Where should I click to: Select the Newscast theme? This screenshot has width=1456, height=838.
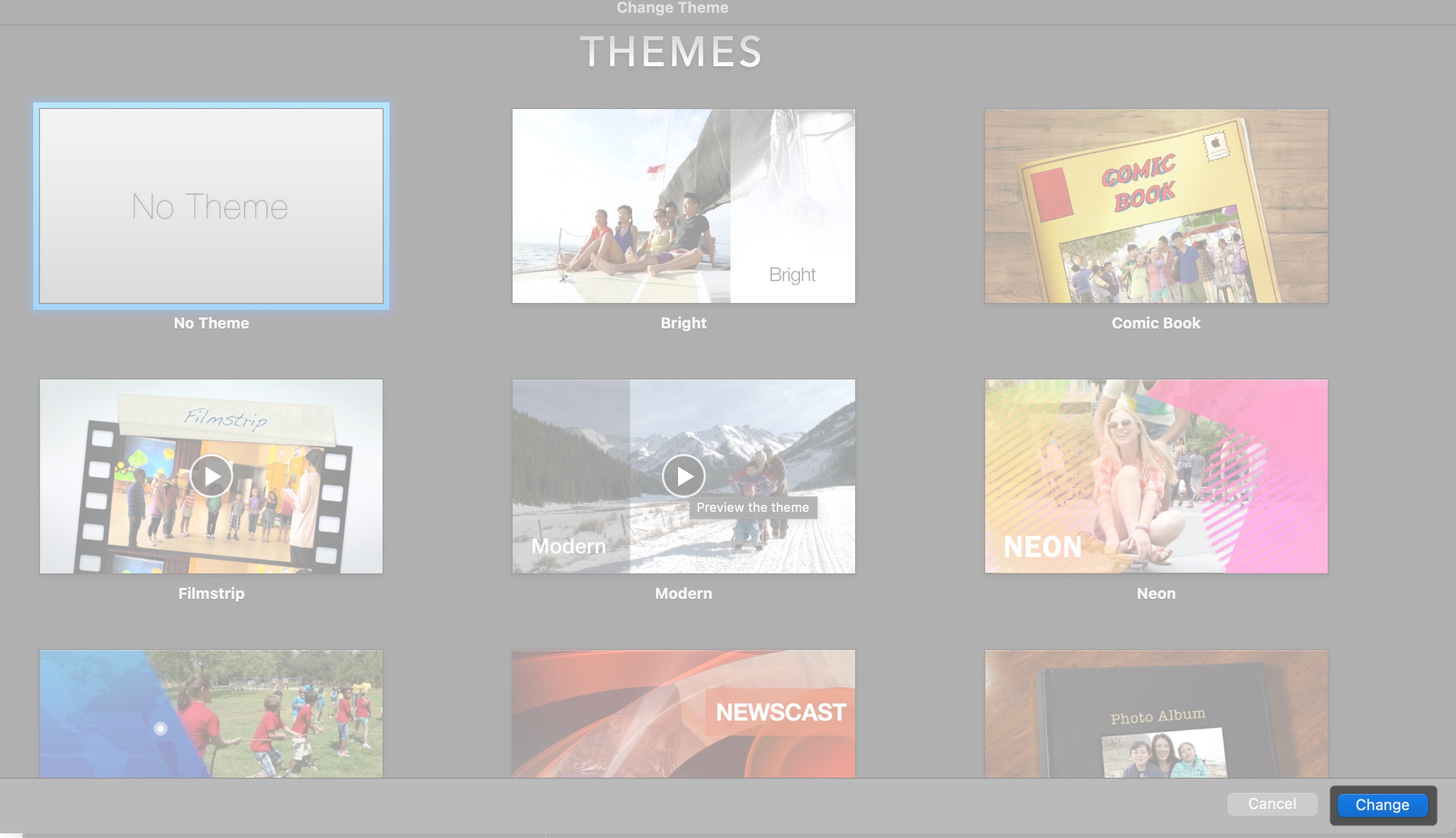point(683,714)
